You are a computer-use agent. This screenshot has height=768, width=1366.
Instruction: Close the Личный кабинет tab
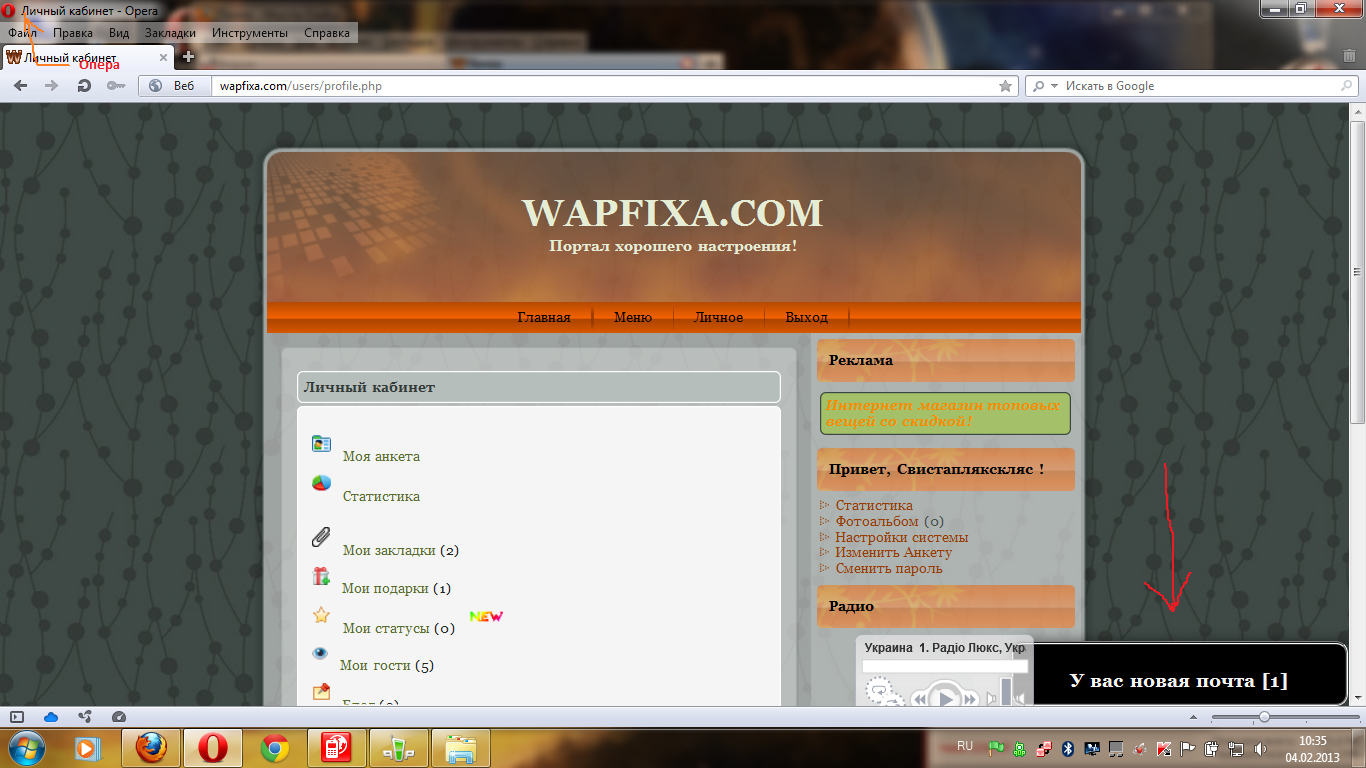[x=164, y=57]
